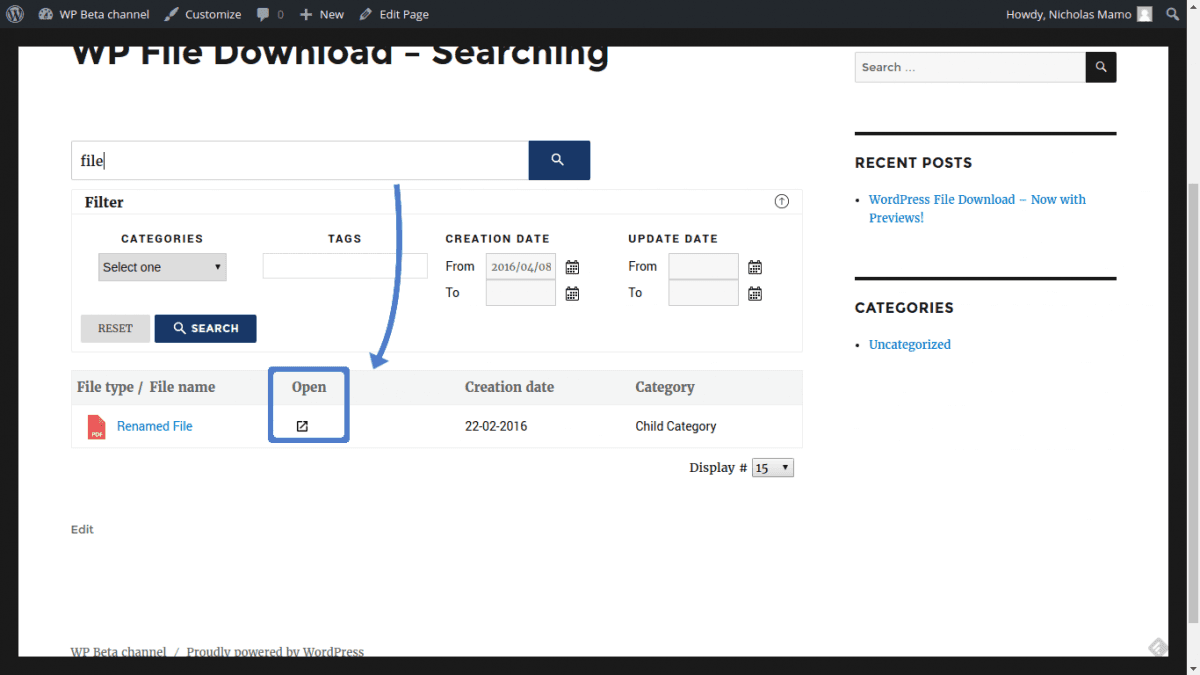The height and width of the screenshot is (675, 1200).
Task: Expand the Categories 'Select one' dropdown
Action: click(x=163, y=267)
